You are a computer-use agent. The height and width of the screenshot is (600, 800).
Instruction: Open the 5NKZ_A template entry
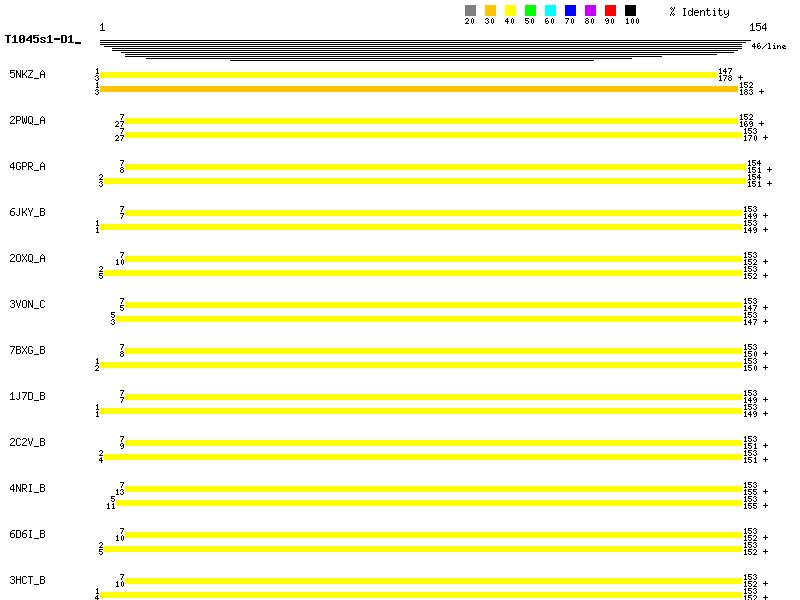click(27, 74)
